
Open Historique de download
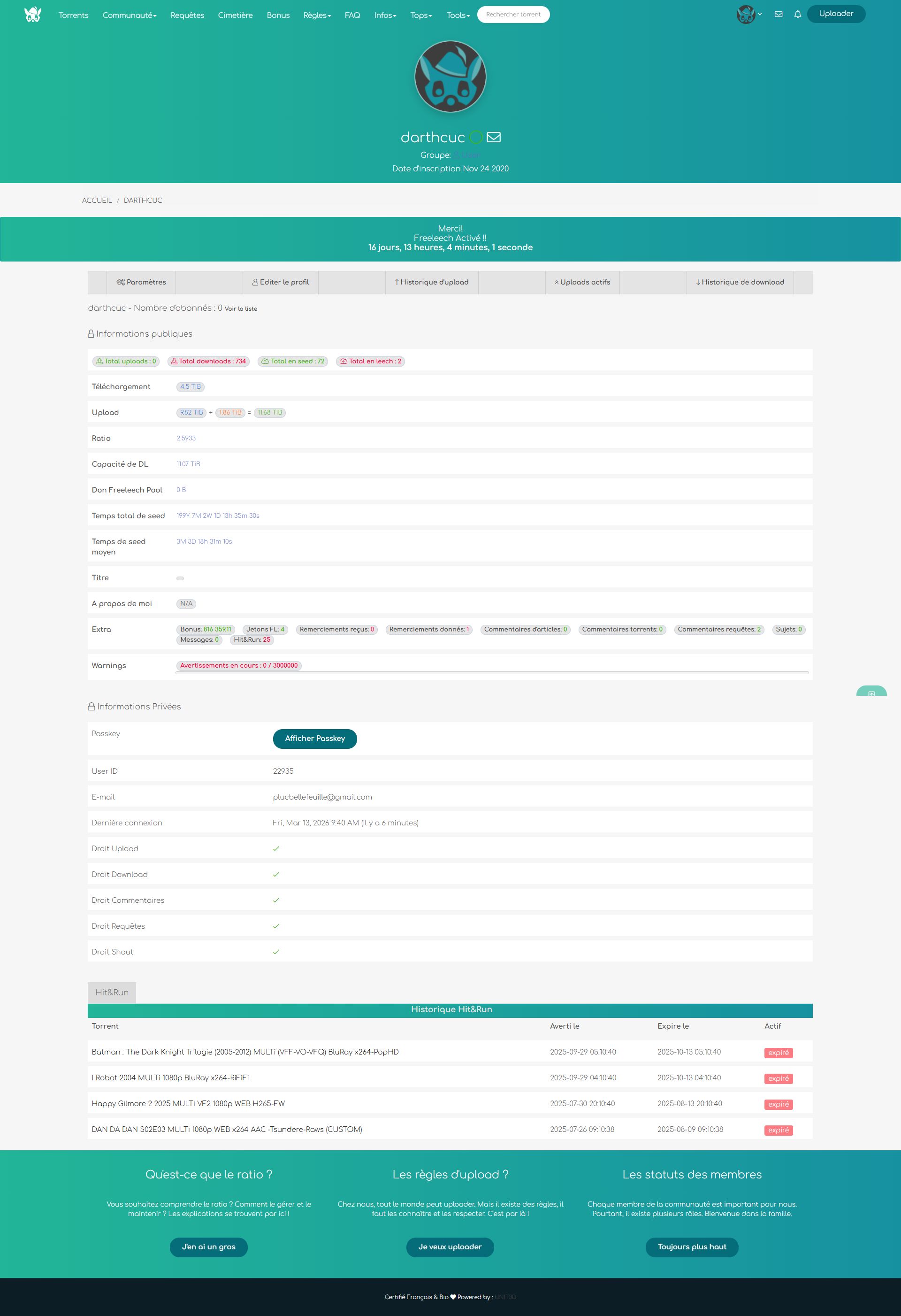pos(740,282)
